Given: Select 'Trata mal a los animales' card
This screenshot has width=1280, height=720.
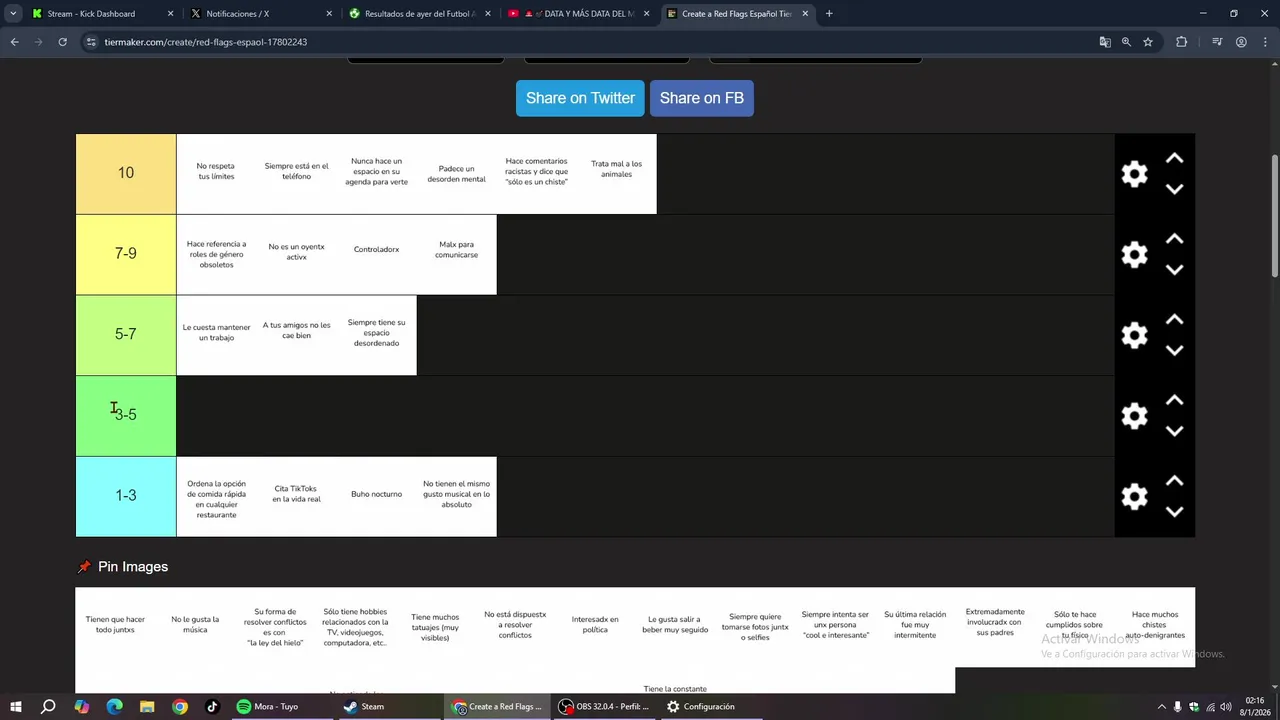Looking at the screenshot, I should pyautogui.click(x=616, y=173).
